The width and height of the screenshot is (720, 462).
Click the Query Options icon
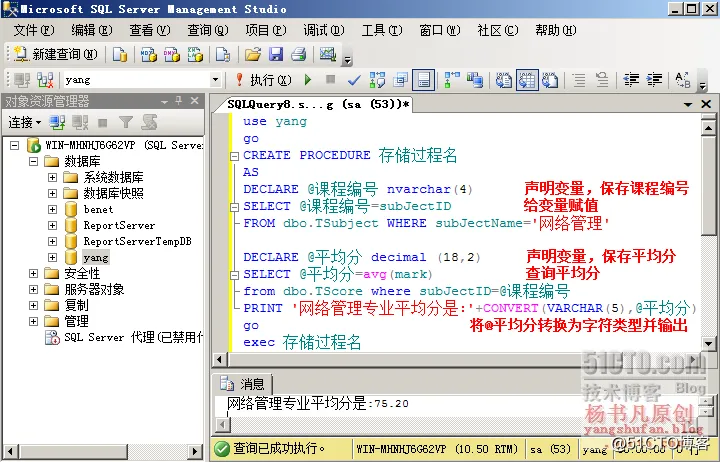(400, 80)
